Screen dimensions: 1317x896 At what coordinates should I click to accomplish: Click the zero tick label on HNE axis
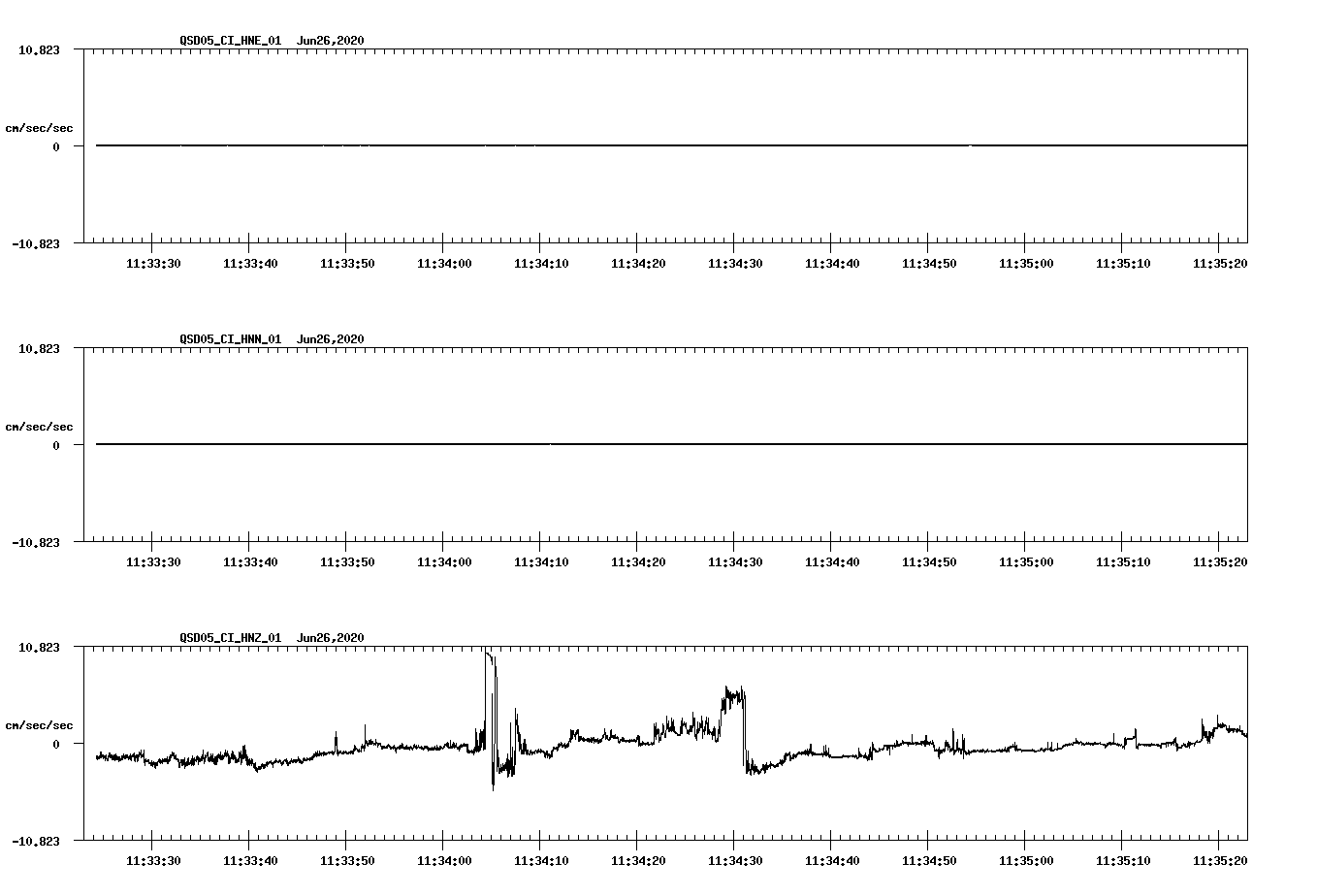click(56, 146)
